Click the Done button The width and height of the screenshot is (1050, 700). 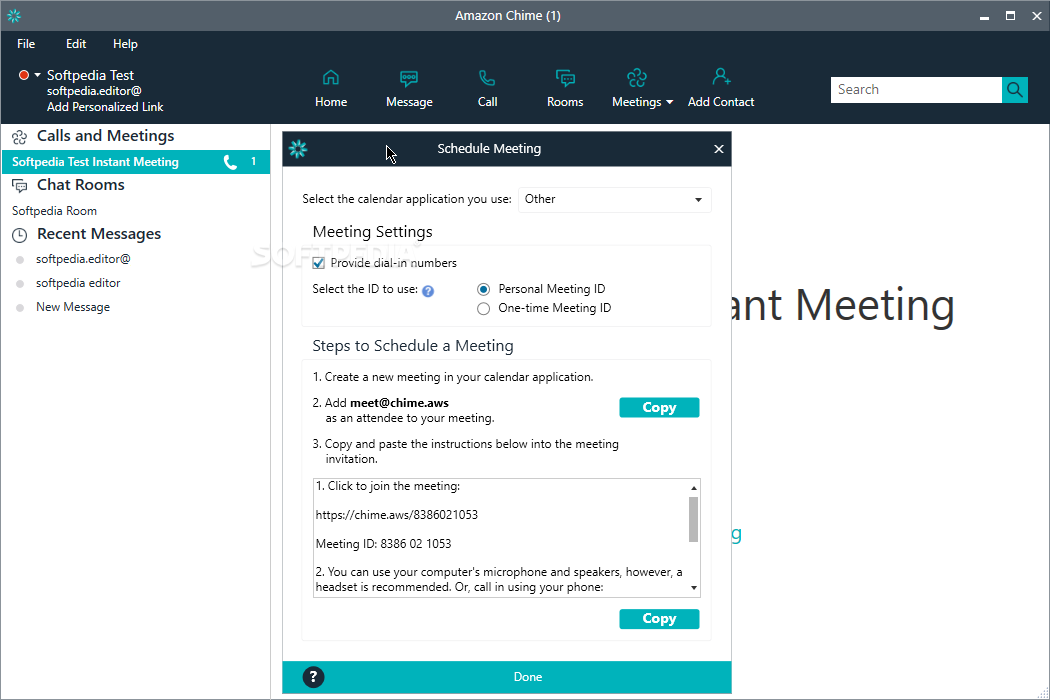528,677
